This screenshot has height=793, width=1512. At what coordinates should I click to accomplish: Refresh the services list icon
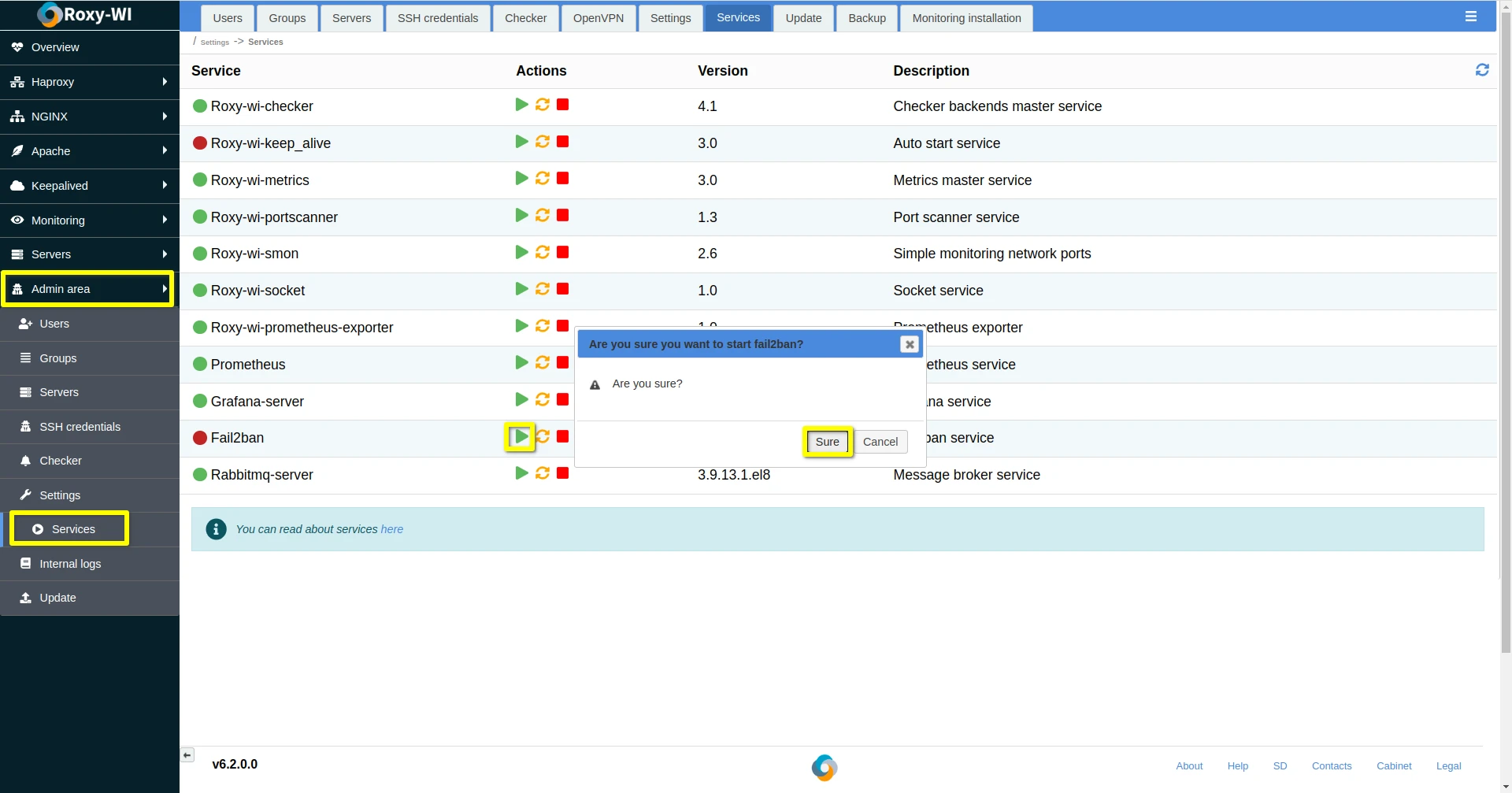[1481, 70]
